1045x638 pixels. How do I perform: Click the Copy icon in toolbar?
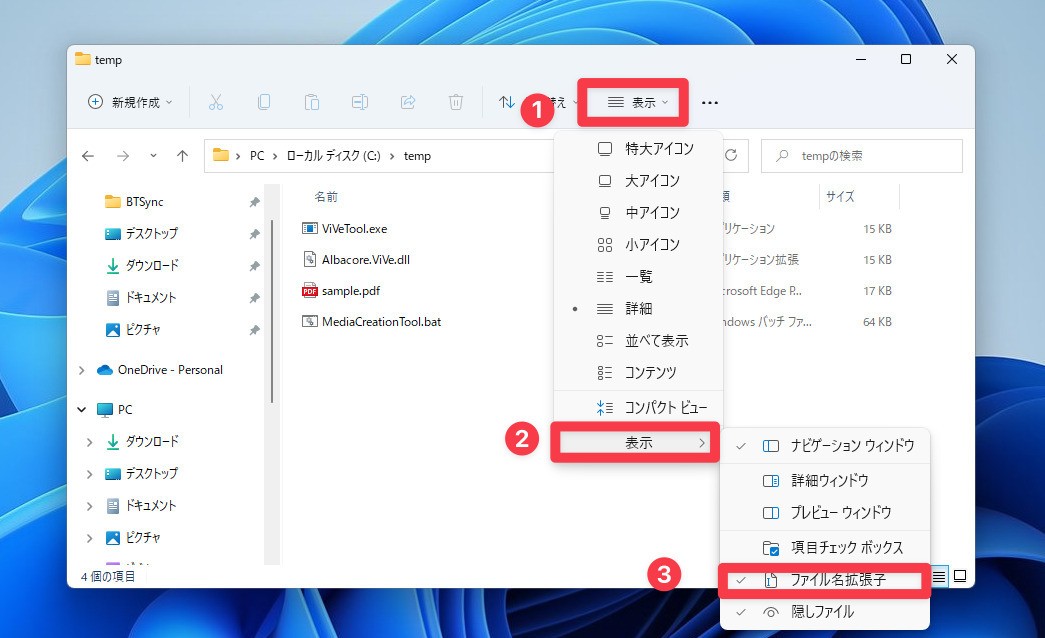(264, 102)
